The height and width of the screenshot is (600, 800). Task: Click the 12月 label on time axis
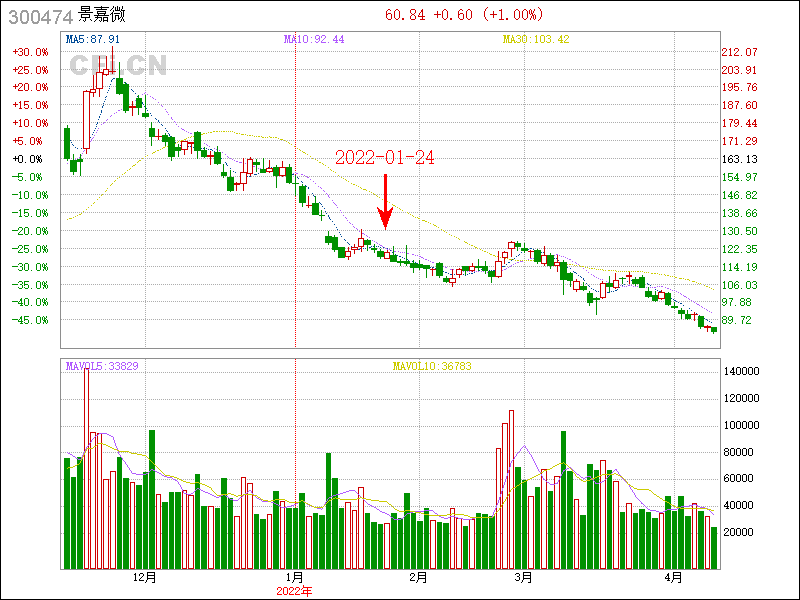coord(145,577)
